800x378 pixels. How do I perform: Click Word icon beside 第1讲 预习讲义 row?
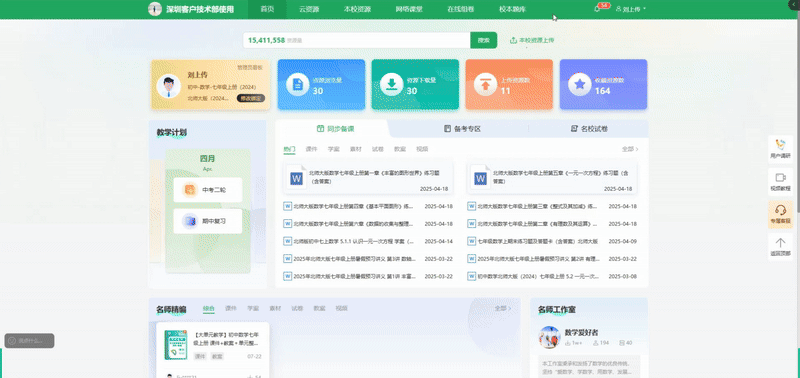pos(287,276)
